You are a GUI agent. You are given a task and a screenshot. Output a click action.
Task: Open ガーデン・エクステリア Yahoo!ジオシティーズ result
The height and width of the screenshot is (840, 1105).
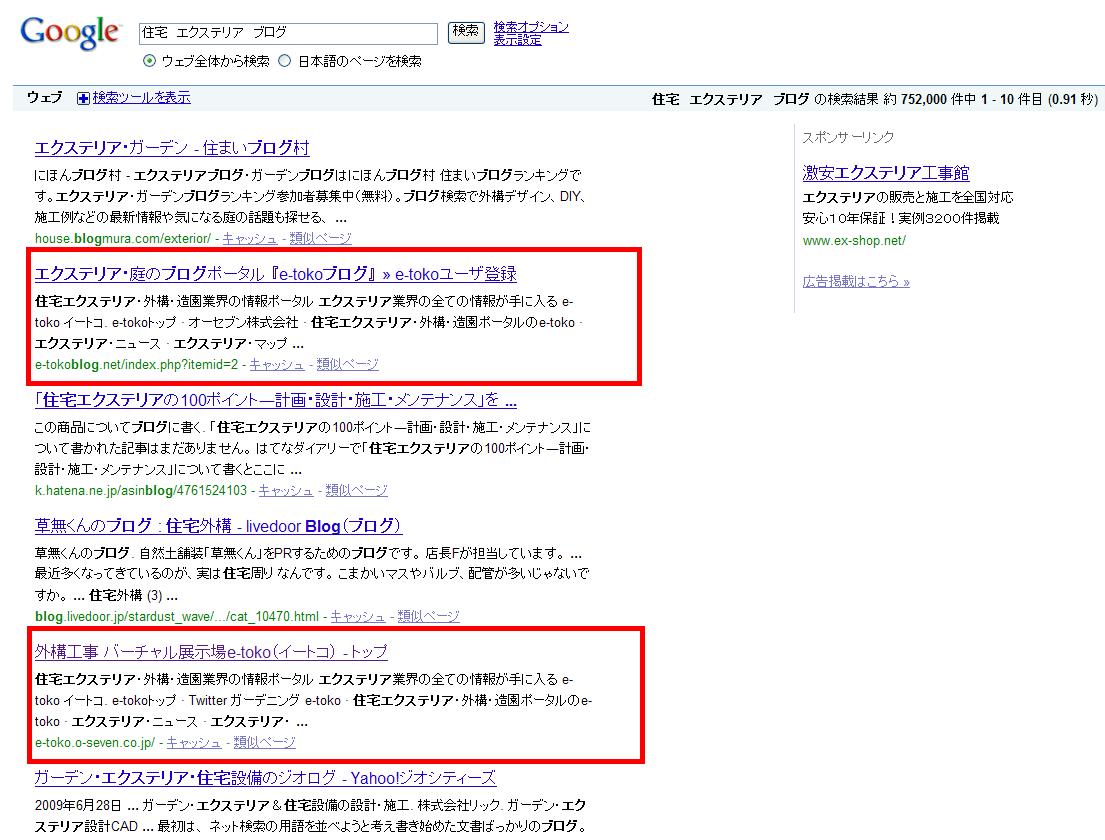265,778
